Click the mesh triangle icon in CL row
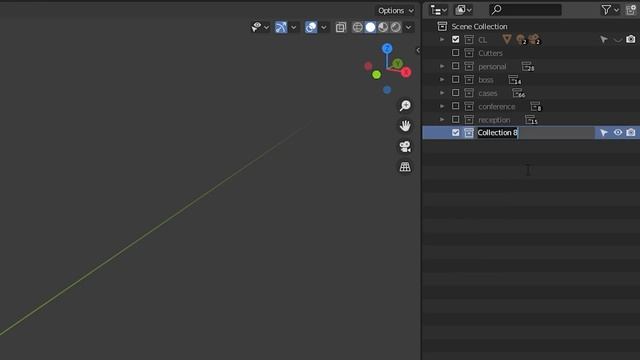Screen dimensions: 640x360 507,39
